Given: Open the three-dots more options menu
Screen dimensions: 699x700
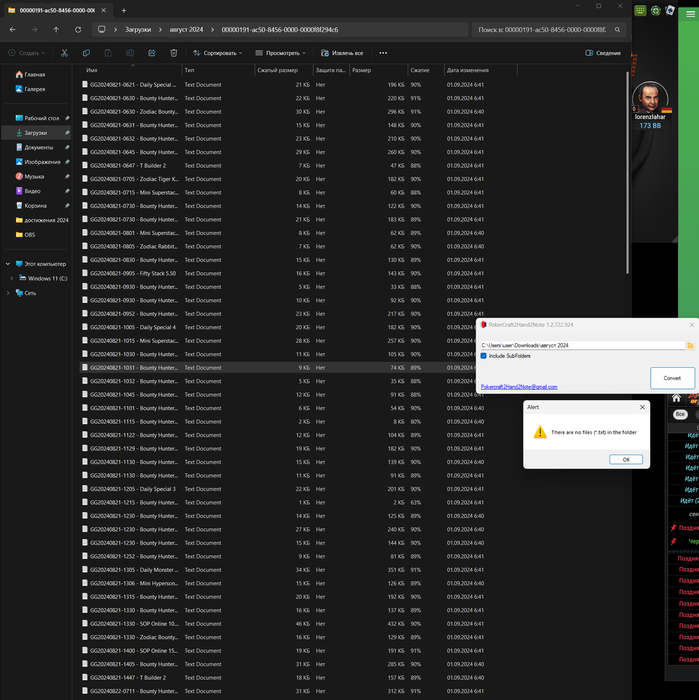Looking at the screenshot, I should pos(383,53).
